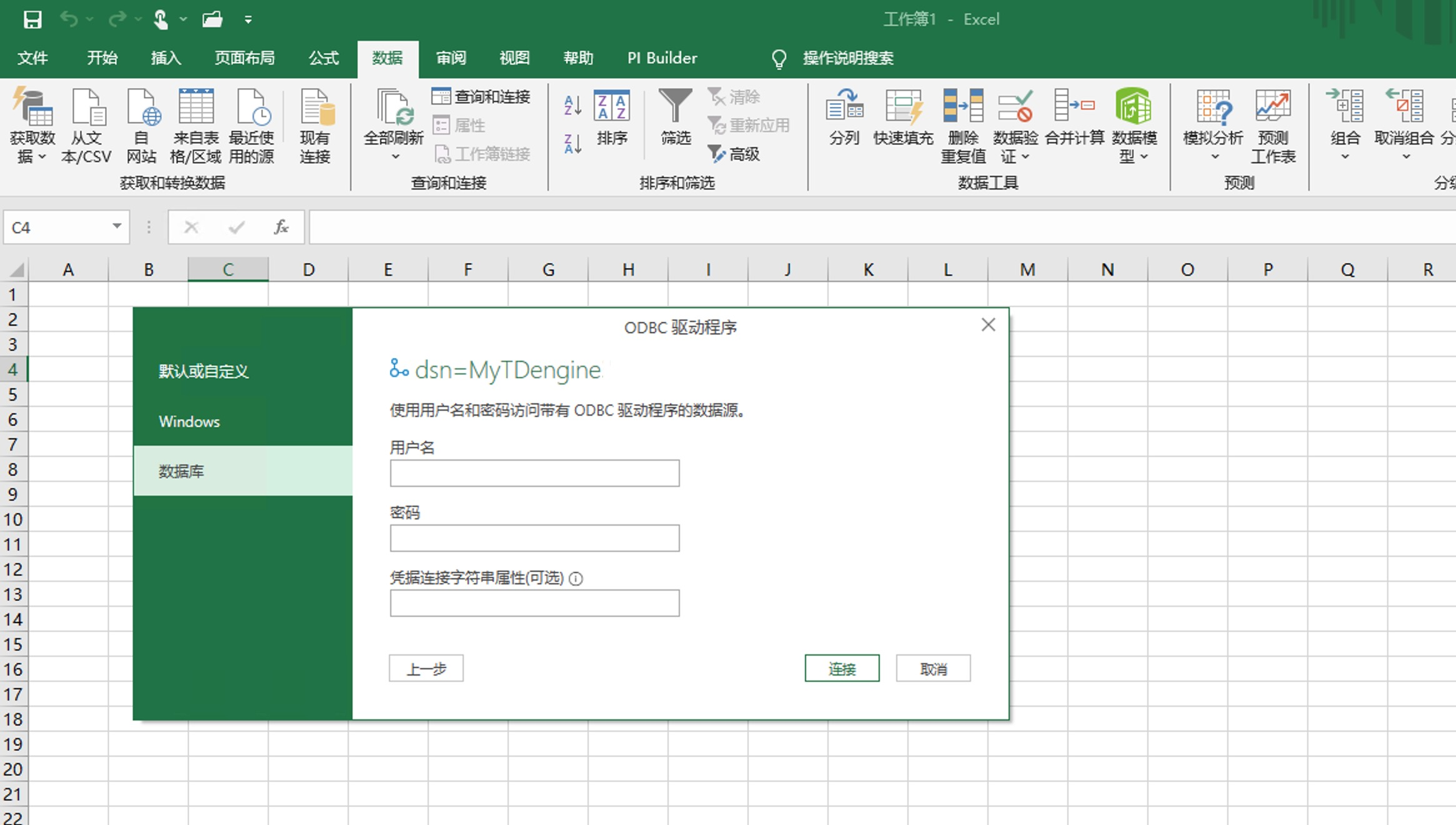
Task: Click 删除重复值 (Remove Duplicates)
Action: pyautogui.click(x=962, y=125)
